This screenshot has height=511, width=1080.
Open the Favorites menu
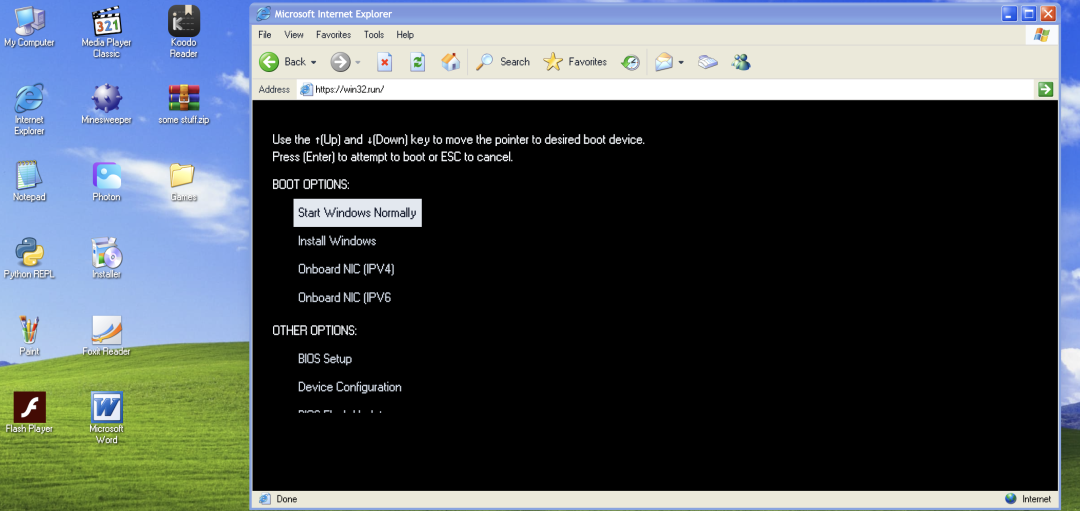(333, 34)
